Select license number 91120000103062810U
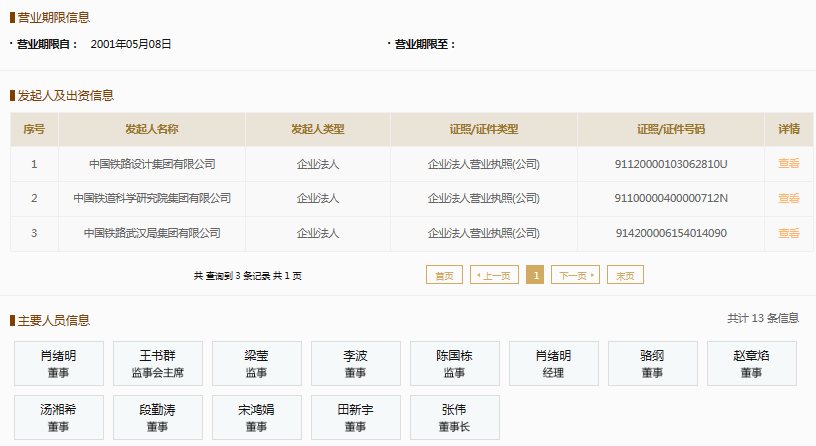 pos(671,164)
